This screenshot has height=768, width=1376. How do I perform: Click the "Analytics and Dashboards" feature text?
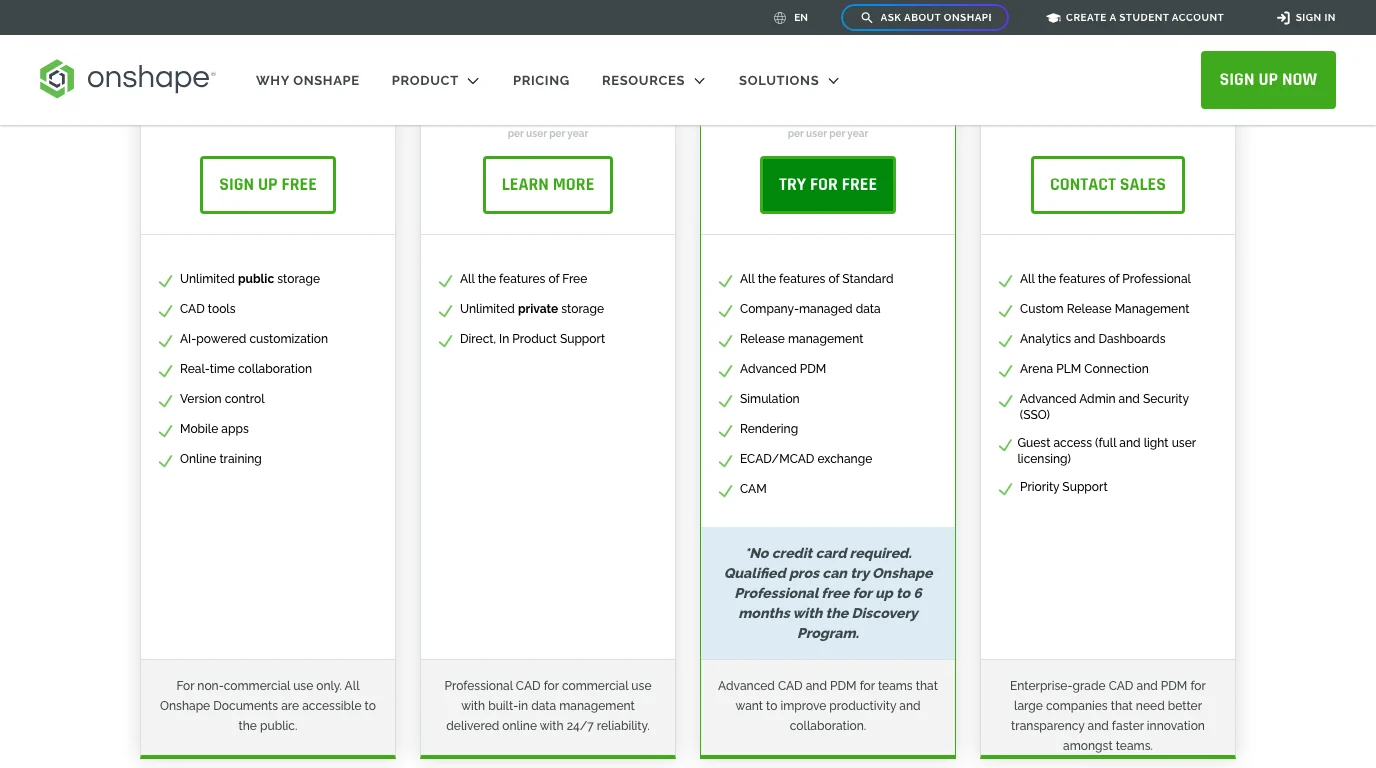tap(1093, 339)
